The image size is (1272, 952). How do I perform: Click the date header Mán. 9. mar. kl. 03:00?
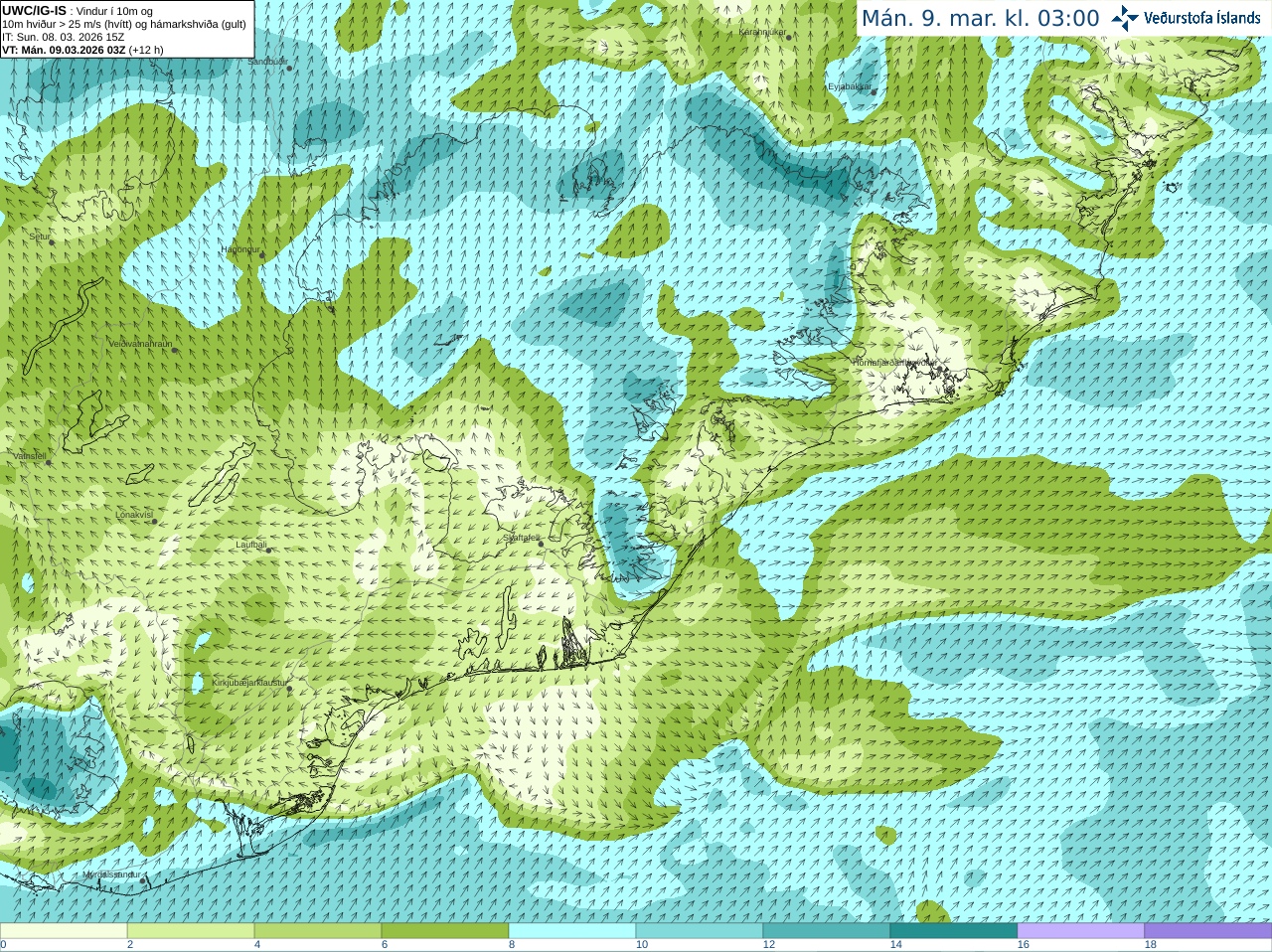pyautogui.click(x=980, y=18)
